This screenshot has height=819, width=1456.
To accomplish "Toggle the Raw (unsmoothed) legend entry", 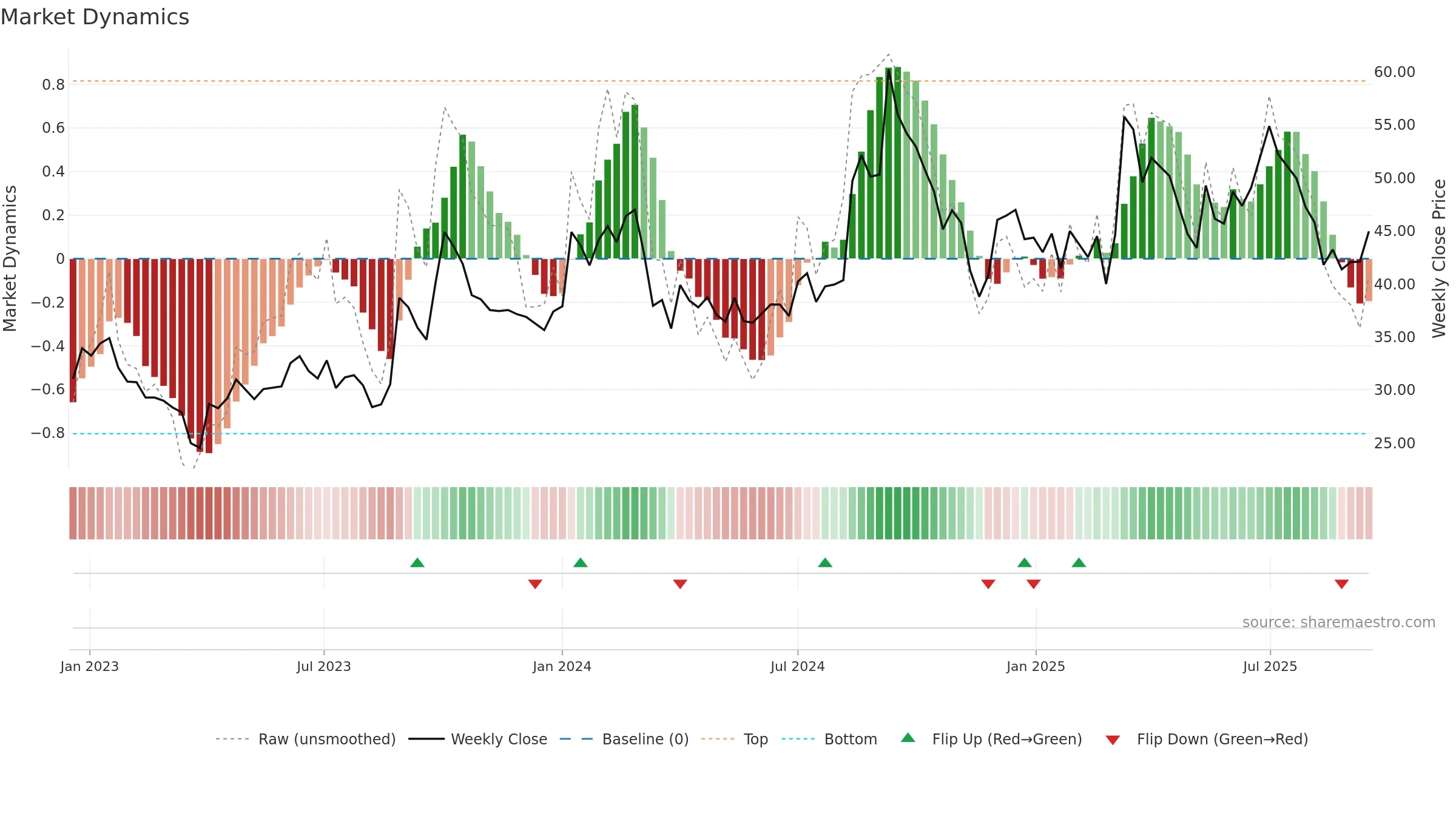I will (x=305, y=739).
